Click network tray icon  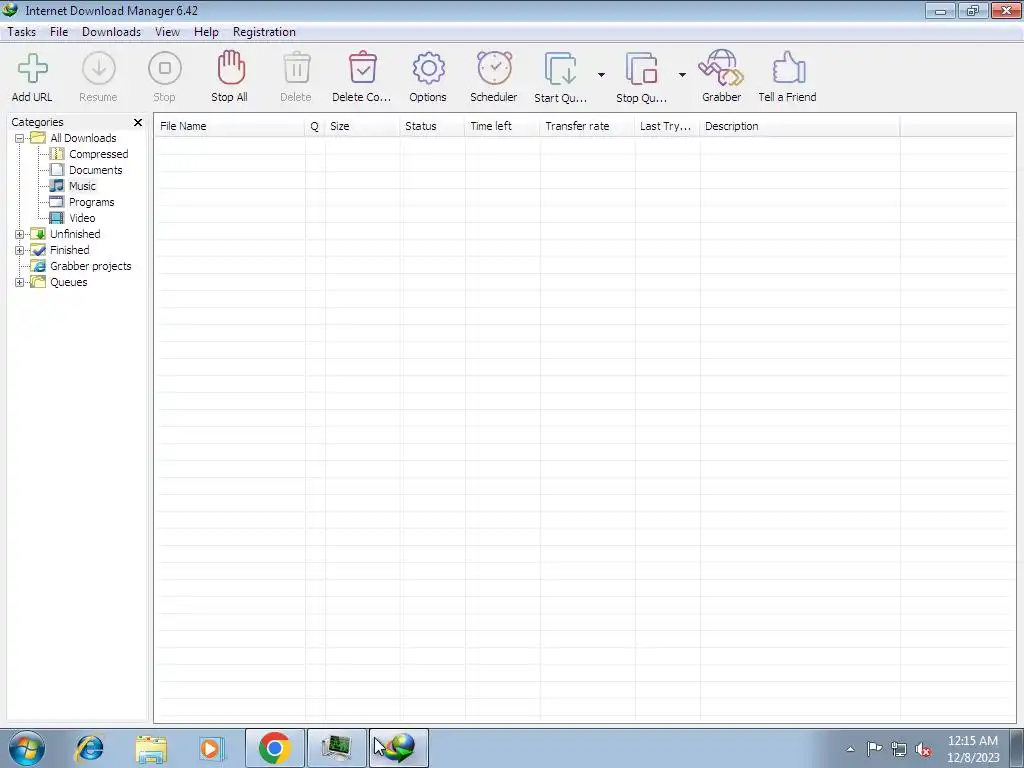(899, 749)
